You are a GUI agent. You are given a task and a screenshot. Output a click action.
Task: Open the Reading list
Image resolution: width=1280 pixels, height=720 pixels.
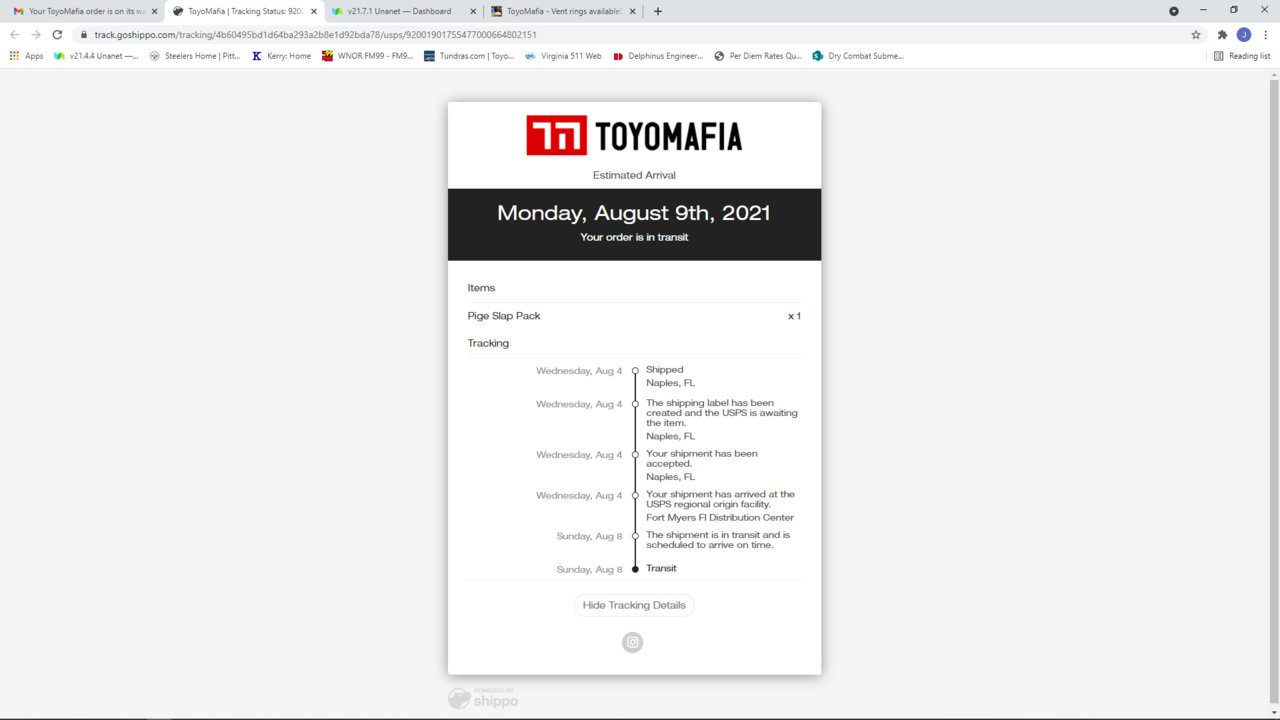click(1241, 56)
